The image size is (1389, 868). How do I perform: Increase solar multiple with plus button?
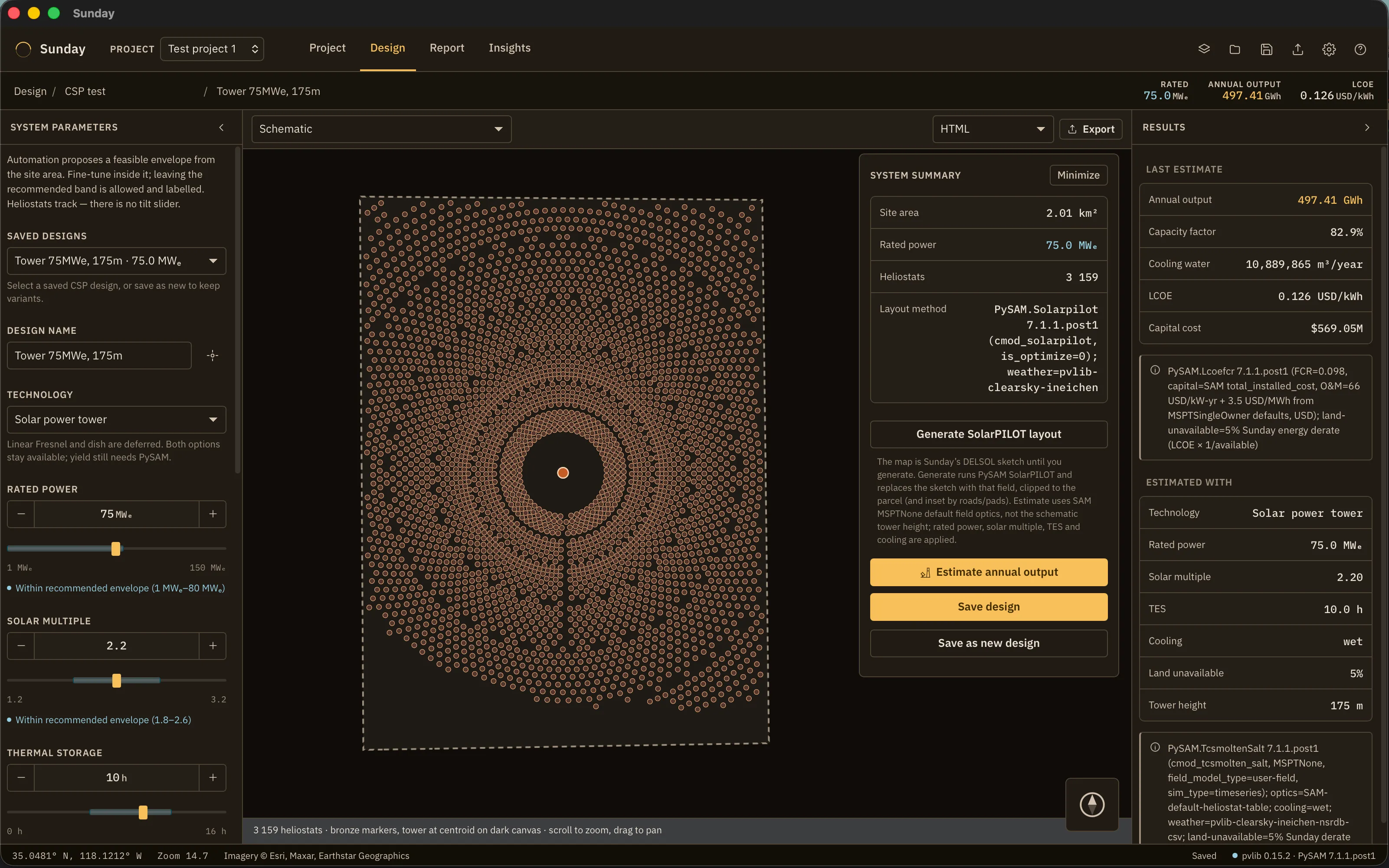click(x=213, y=645)
